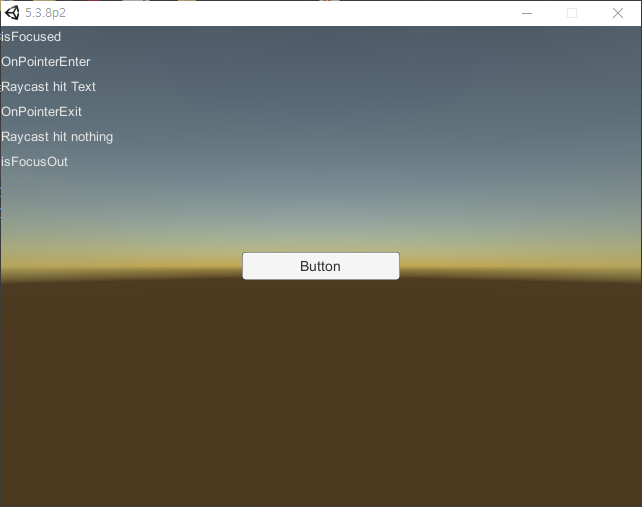This screenshot has width=642, height=507.
Task: Click the OnPointerExit log line
Action: tap(41, 112)
